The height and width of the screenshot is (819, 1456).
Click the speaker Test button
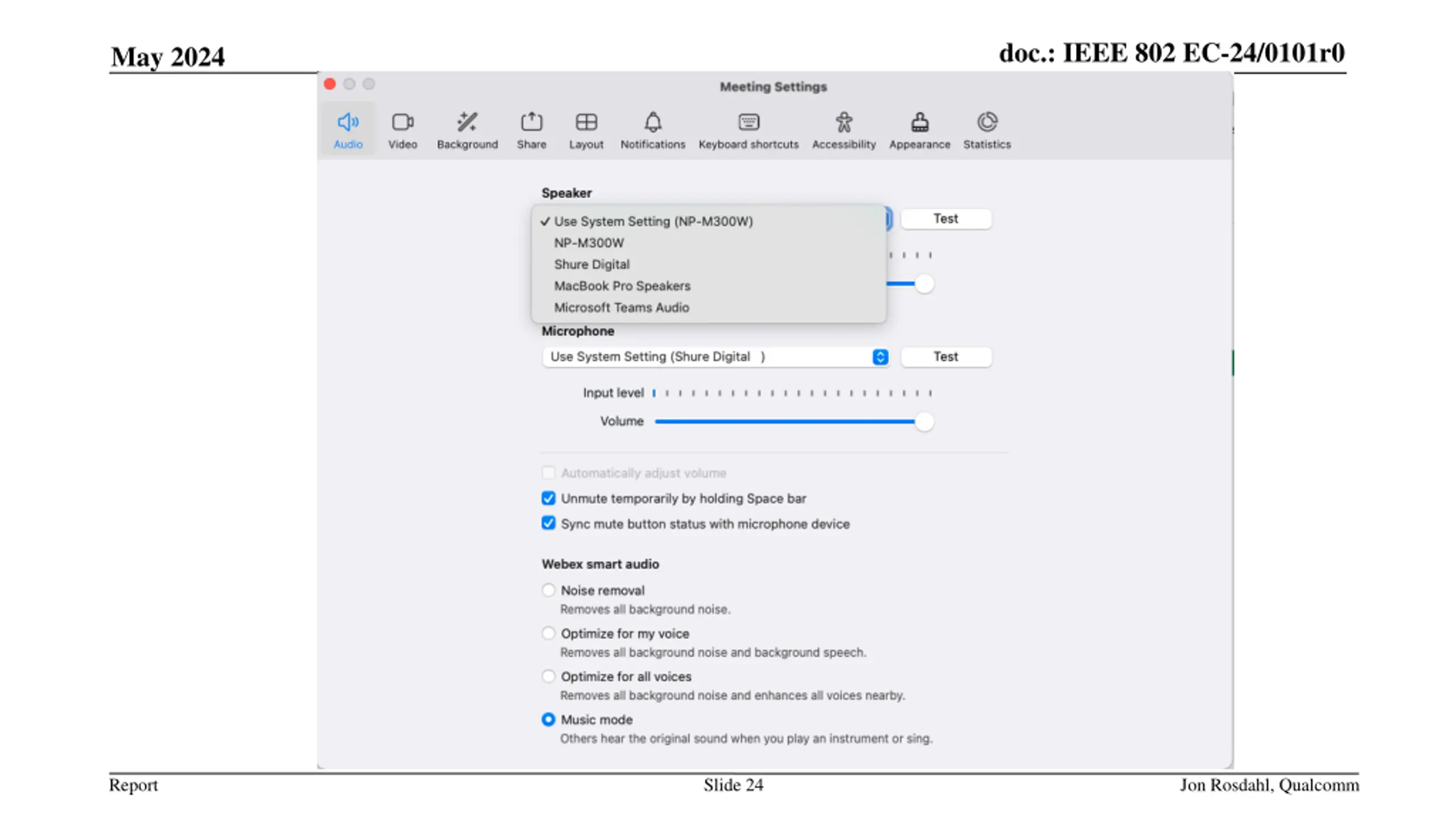[946, 219]
